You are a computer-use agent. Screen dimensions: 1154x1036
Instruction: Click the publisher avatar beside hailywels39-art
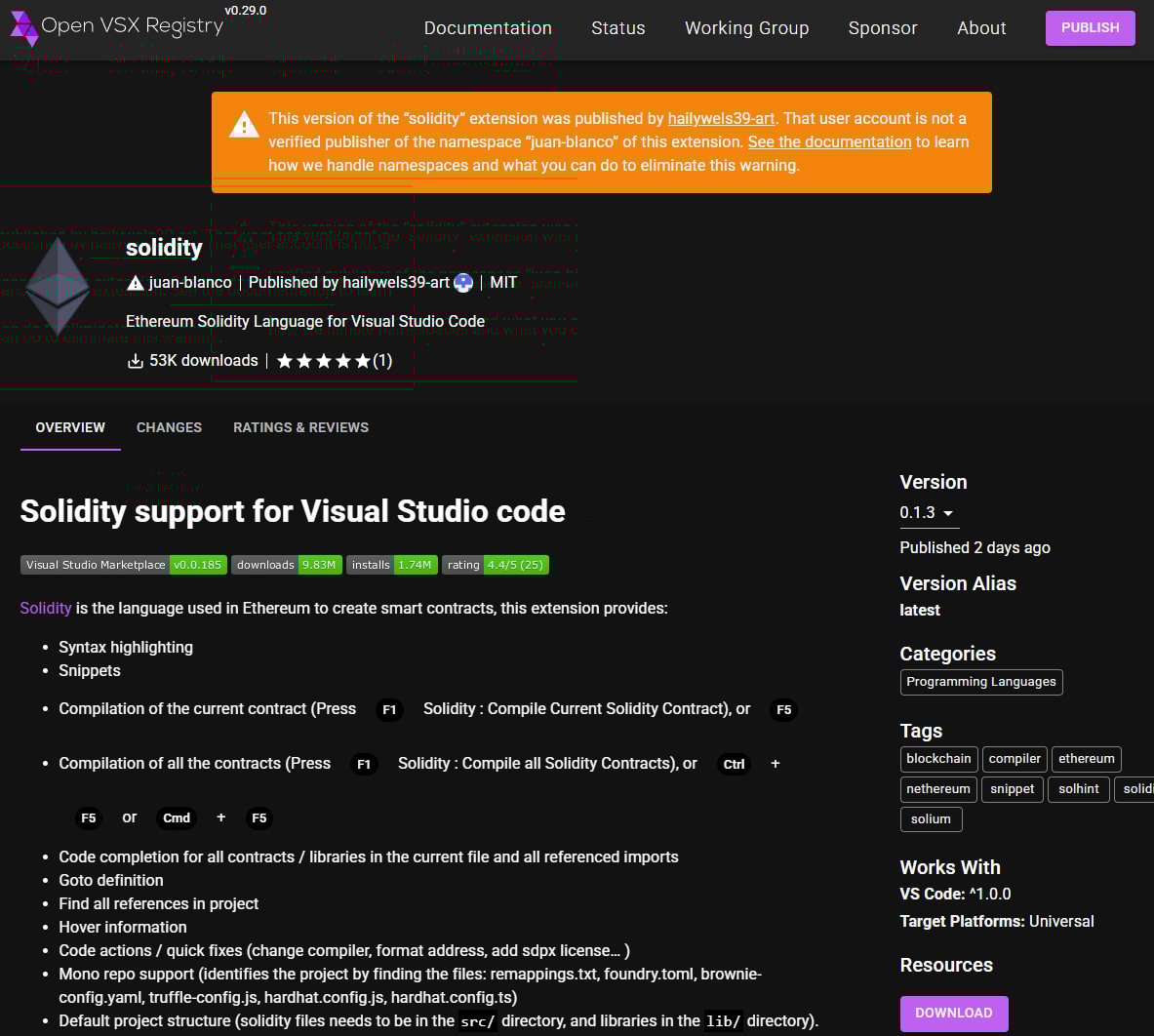pos(463,282)
